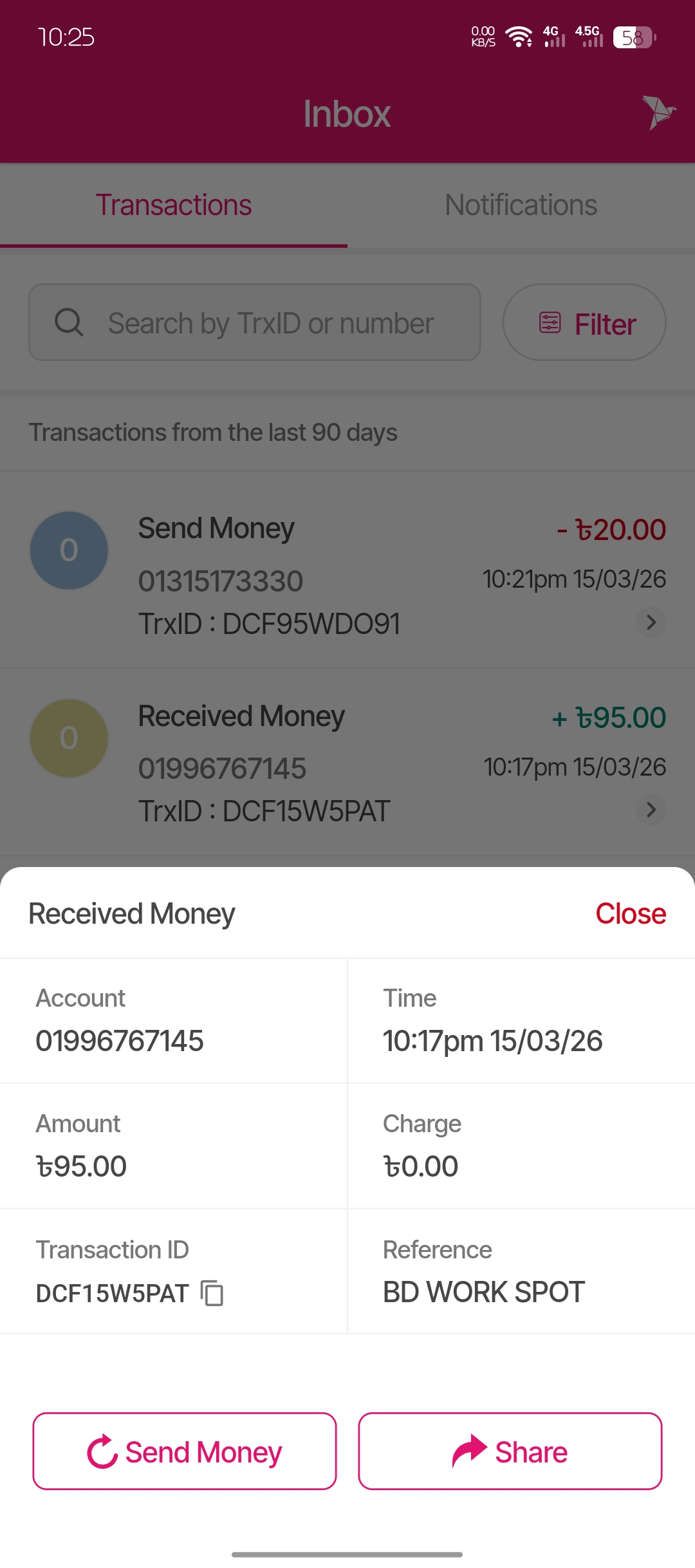Tap the battery indicator in status bar

click(634, 37)
